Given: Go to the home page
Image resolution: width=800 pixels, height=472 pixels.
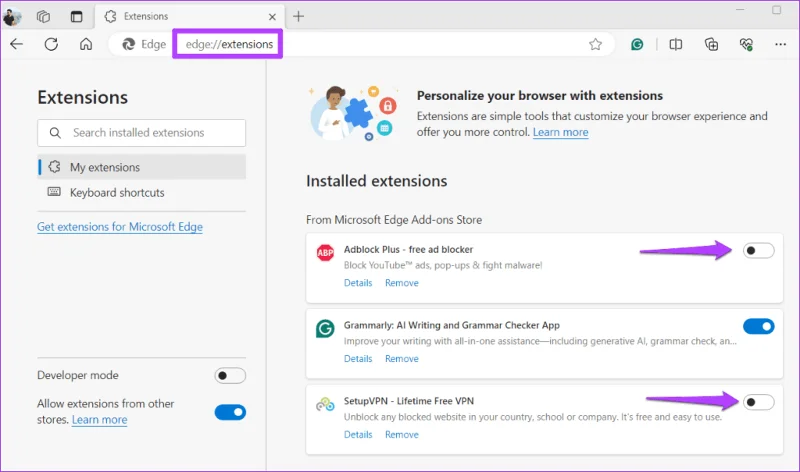Looking at the screenshot, I should pyautogui.click(x=86, y=44).
